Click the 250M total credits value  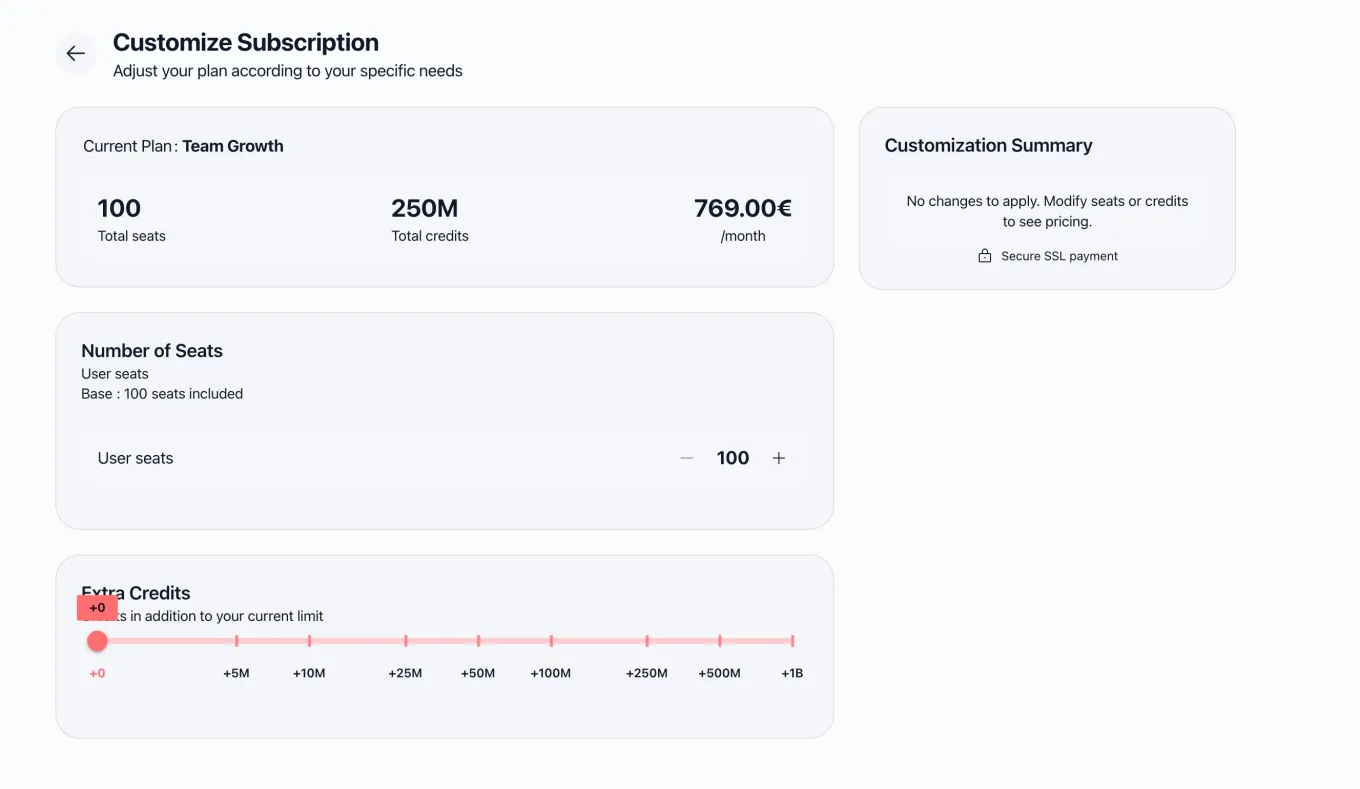[x=425, y=208]
